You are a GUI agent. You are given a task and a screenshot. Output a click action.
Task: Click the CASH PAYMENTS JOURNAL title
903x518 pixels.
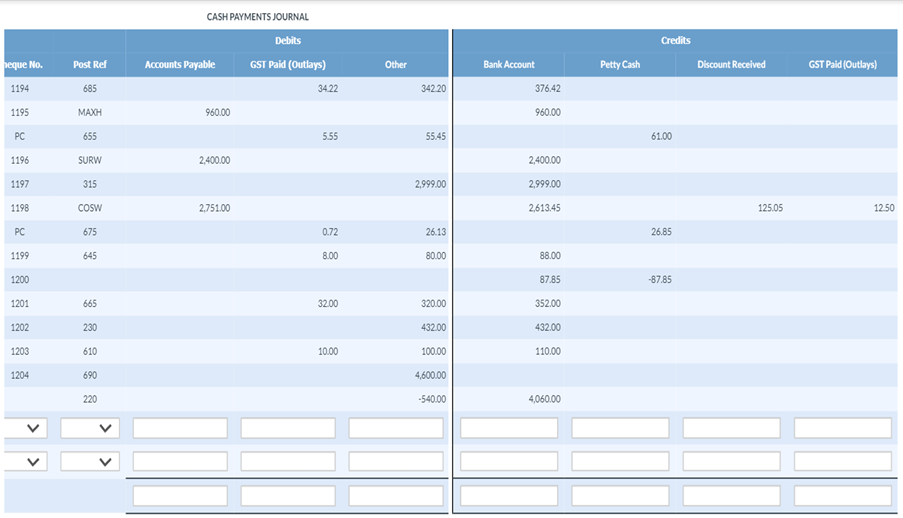pyautogui.click(x=257, y=17)
